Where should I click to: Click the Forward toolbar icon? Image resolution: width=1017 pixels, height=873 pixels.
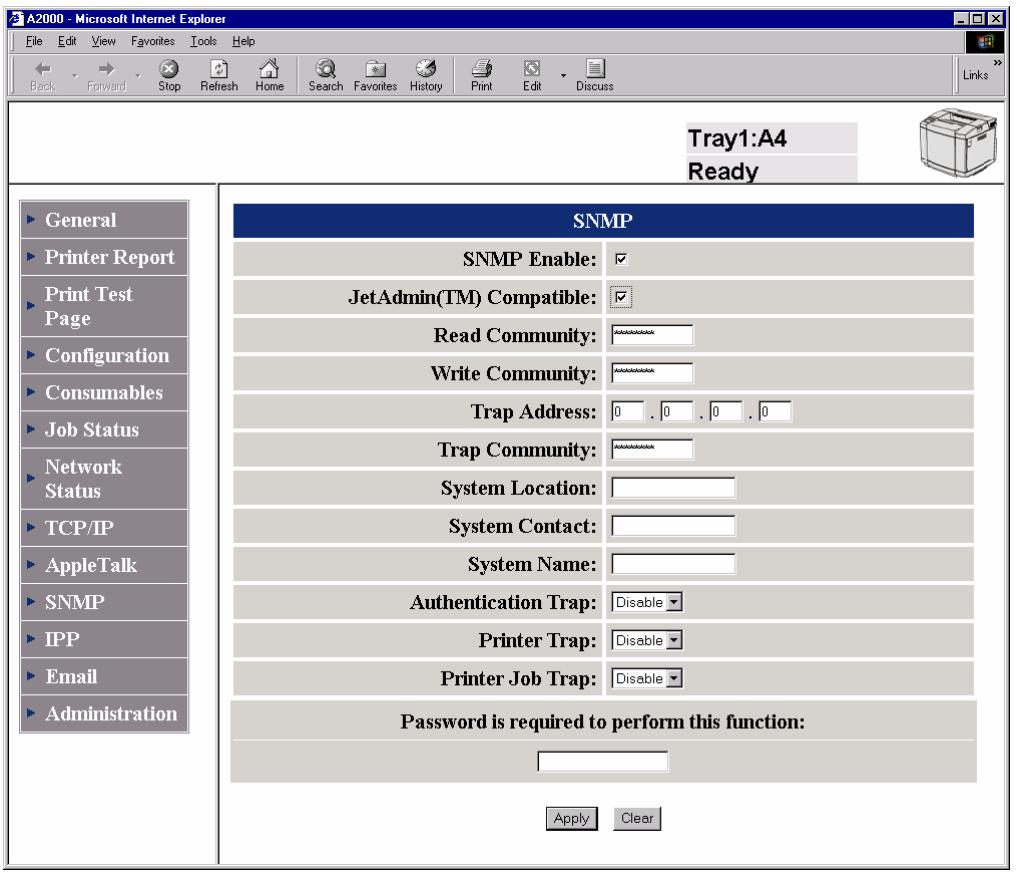106,75
